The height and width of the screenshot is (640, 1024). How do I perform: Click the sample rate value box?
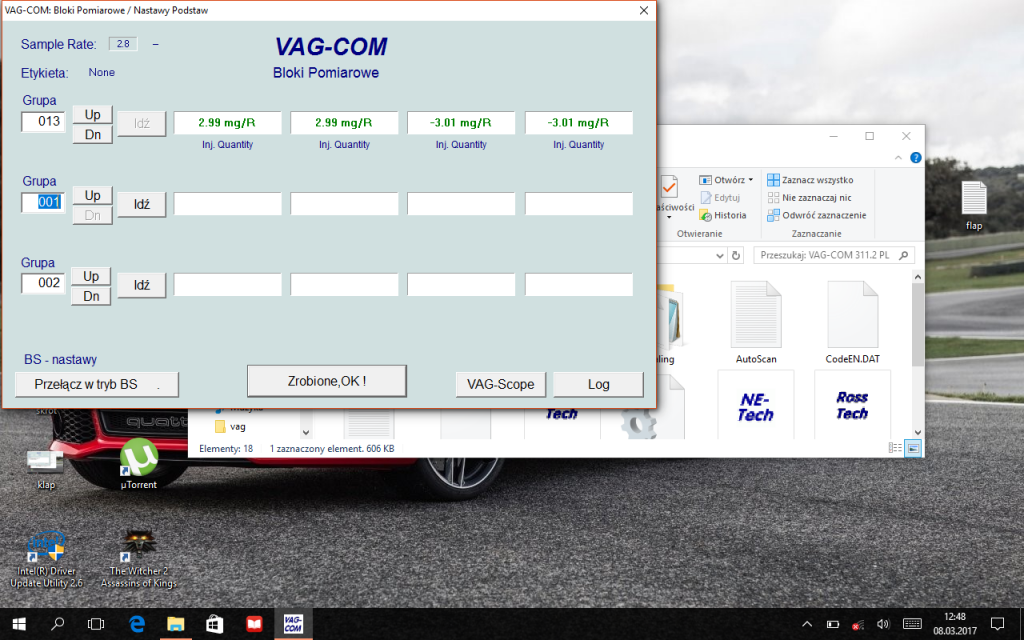tap(123, 44)
